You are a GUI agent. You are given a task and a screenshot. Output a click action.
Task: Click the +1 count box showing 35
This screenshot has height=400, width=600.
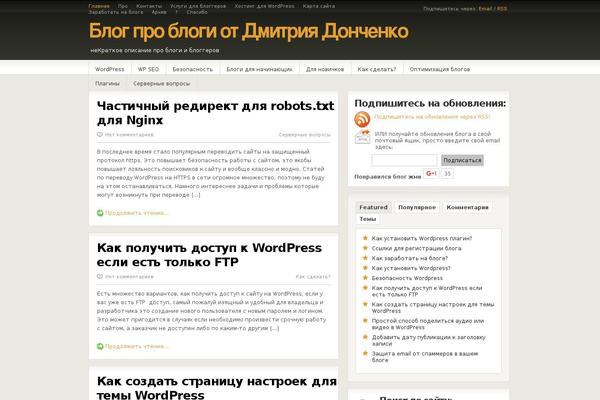tap(447, 173)
